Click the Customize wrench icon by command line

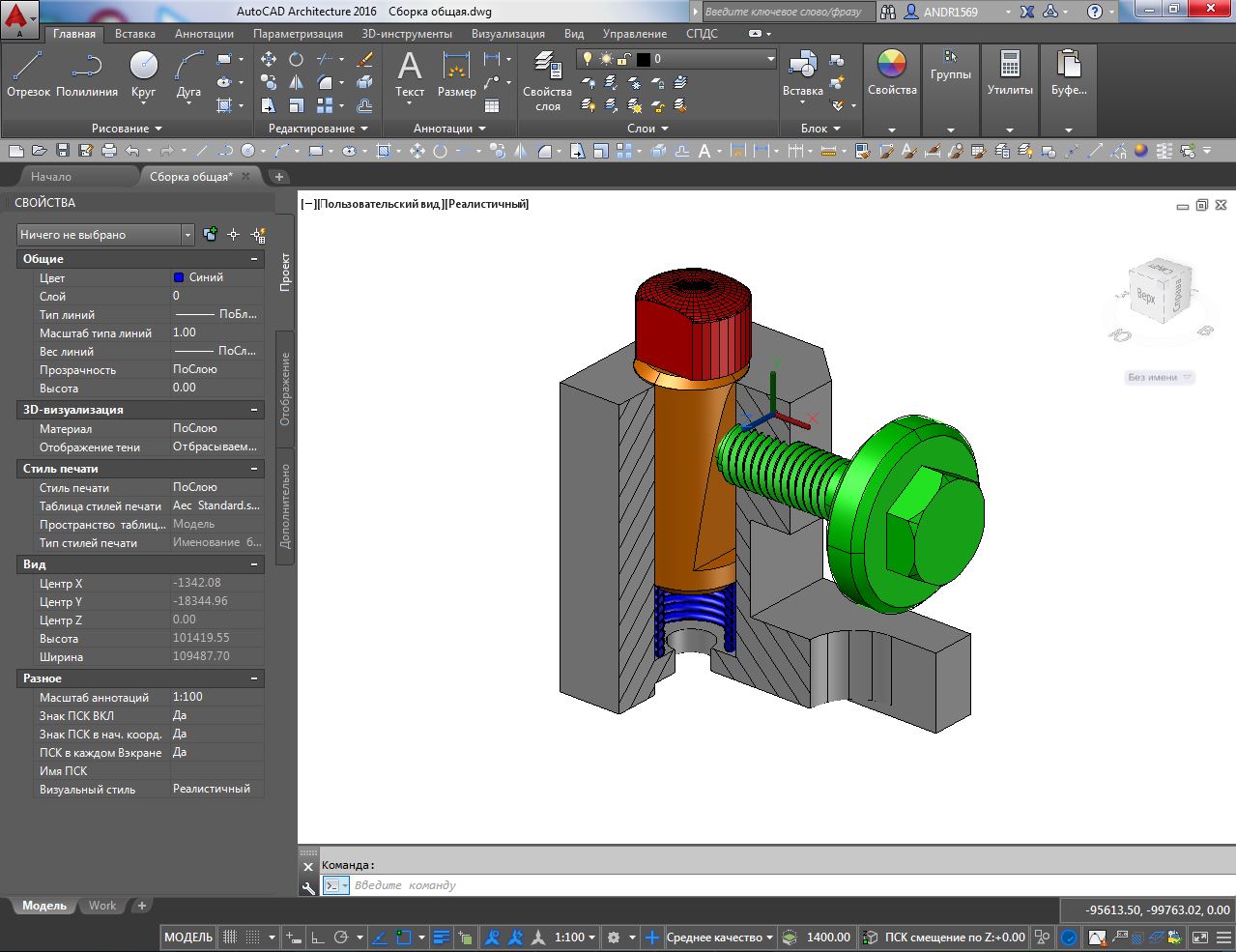[308, 886]
